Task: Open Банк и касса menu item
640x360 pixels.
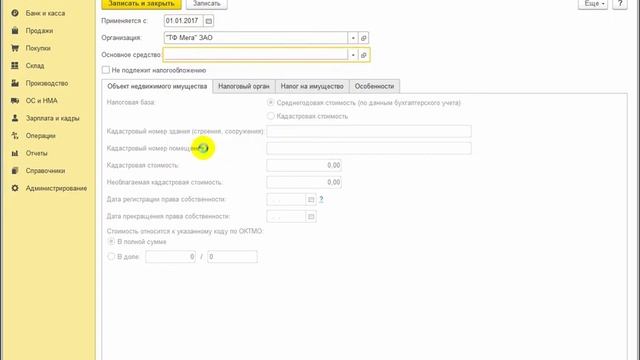Action: 45,13
